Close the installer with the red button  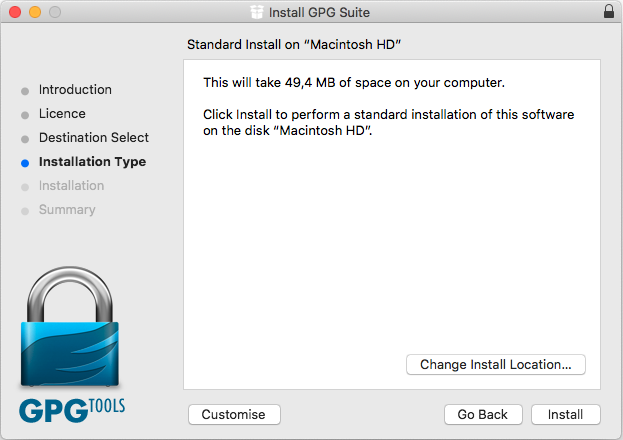[15, 12]
